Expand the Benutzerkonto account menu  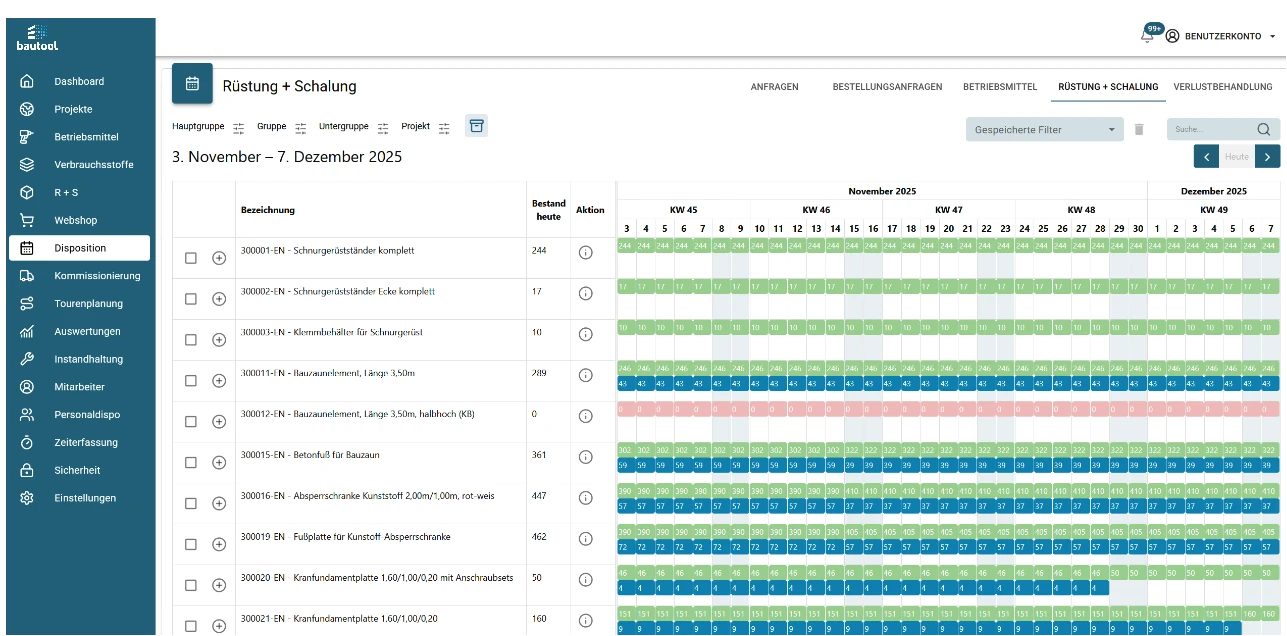tap(1221, 36)
